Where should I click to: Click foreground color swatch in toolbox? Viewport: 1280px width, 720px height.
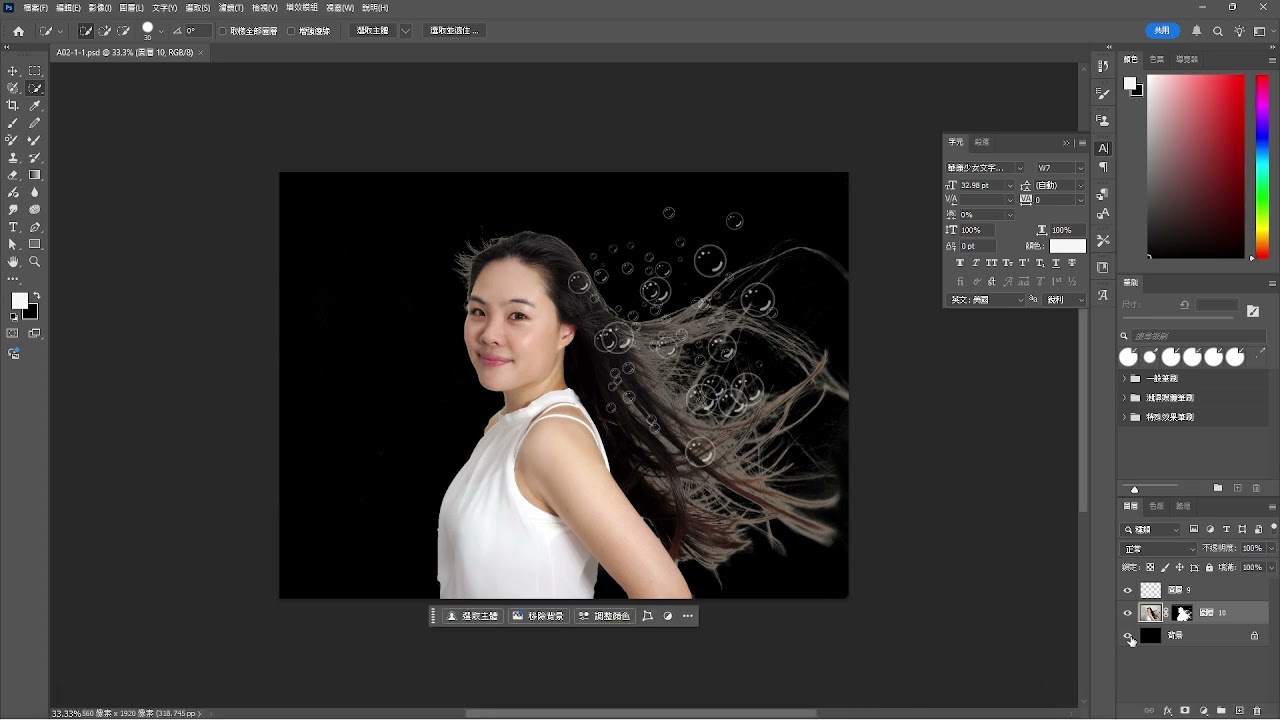(x=19, y=301)
